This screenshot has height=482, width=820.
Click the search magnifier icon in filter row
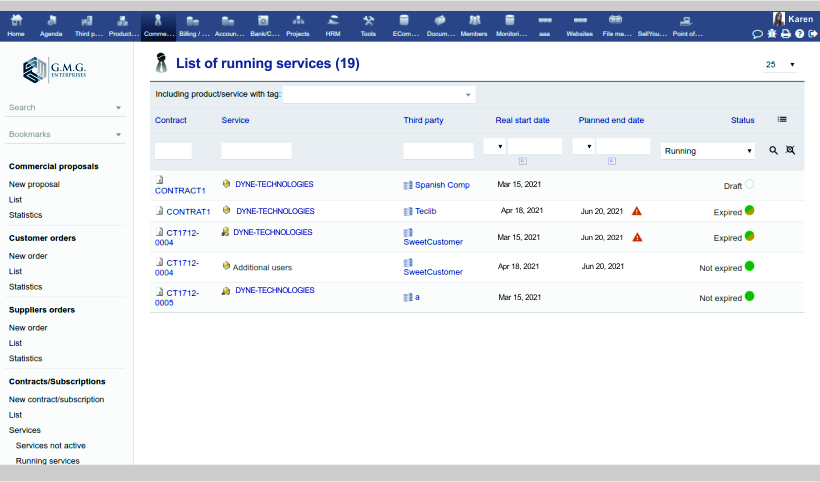773,150
